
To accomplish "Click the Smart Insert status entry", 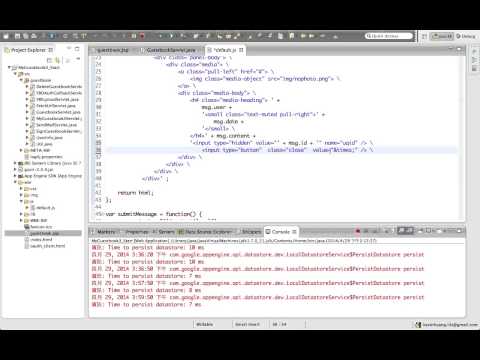I will 247,324.
